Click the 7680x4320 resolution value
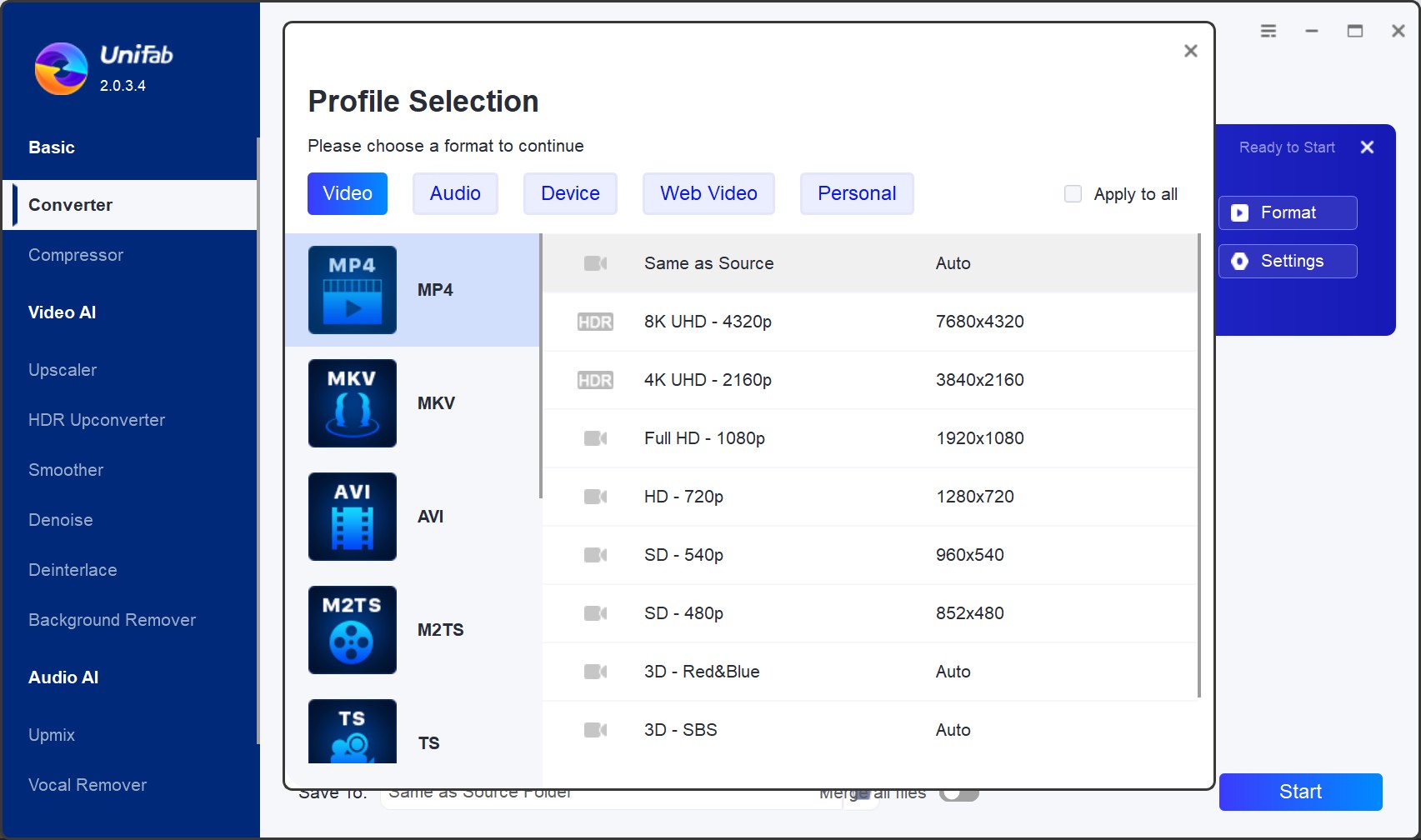The height and width of the screenshot is (840, 1421). tap(980, 322)
